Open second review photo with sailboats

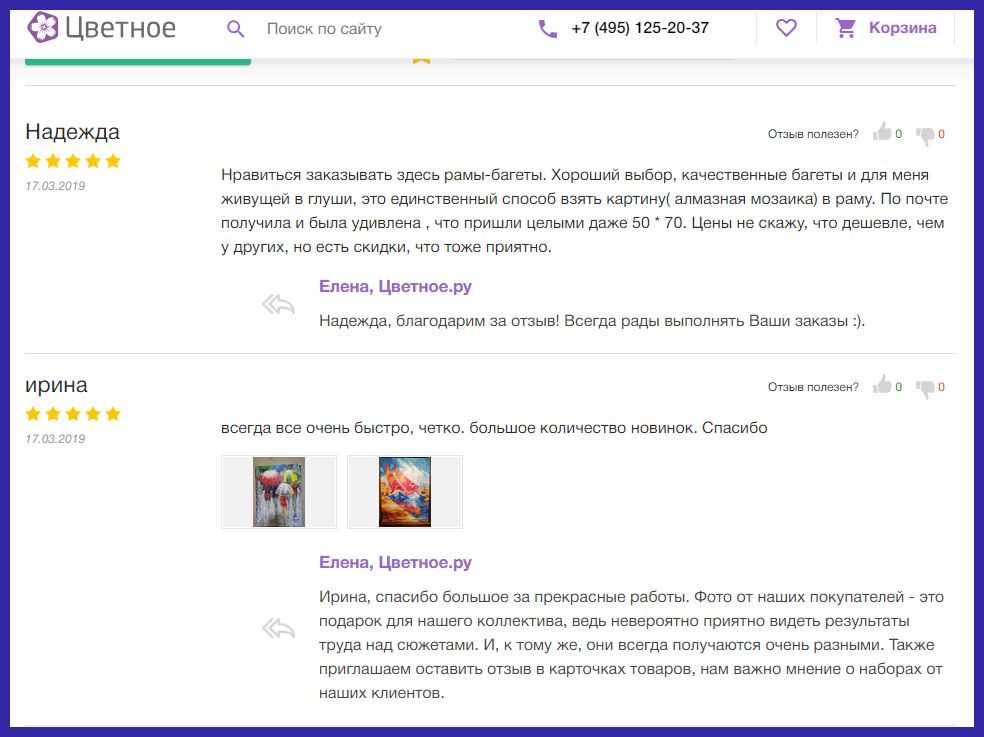404,492
